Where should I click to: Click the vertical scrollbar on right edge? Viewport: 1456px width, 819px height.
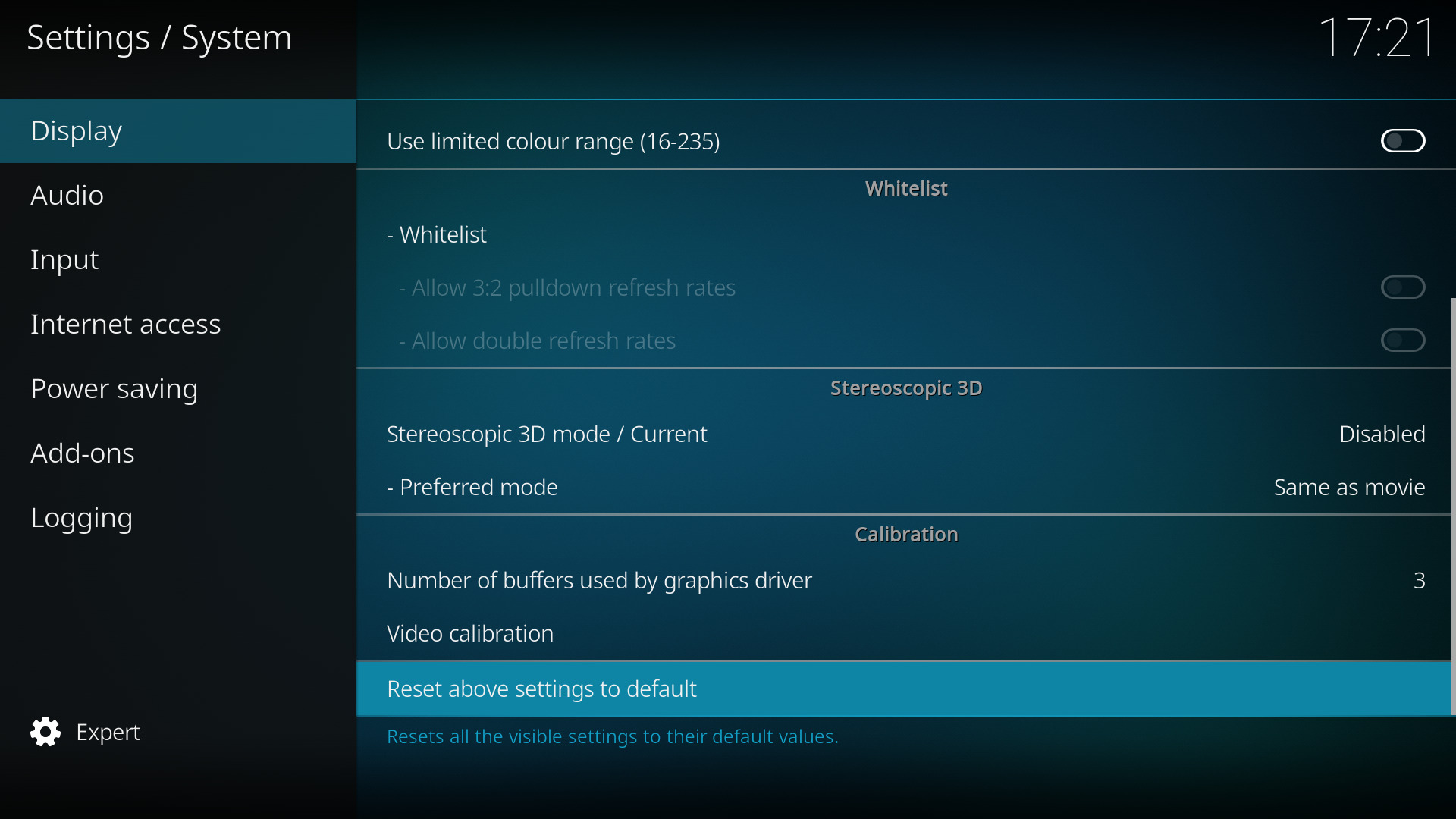tap(1453, 506)
